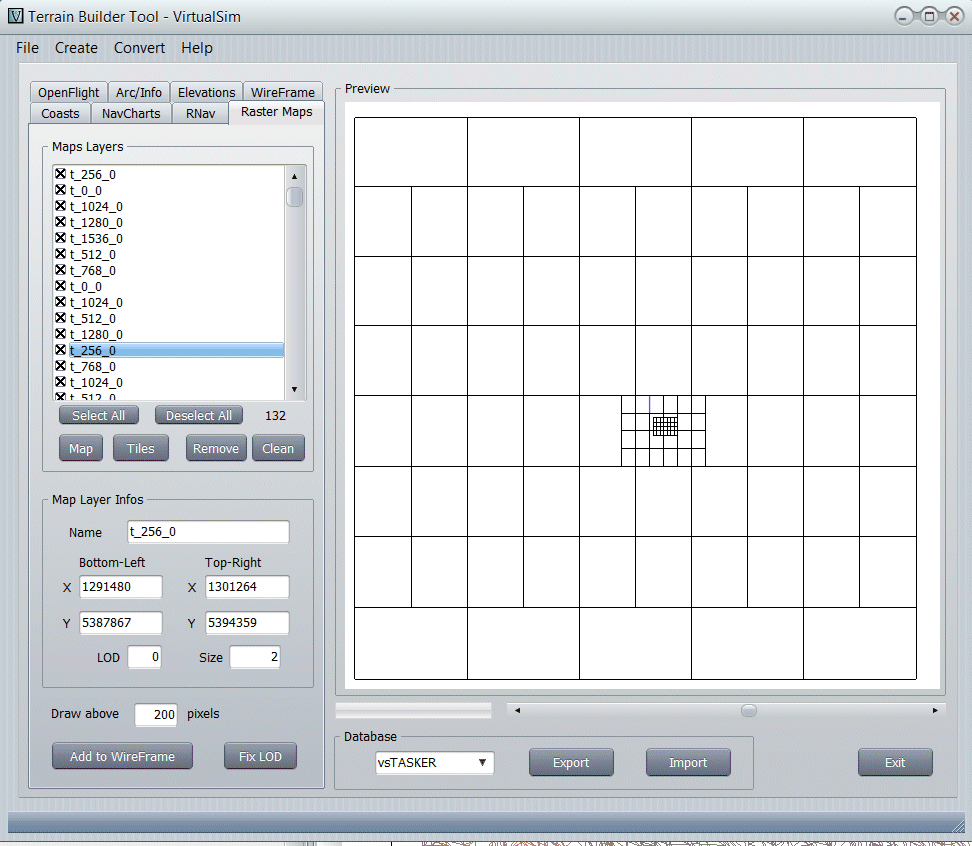972x846 pixels.
Task: Open the NavCharts tab
Action: pos(131,113)
